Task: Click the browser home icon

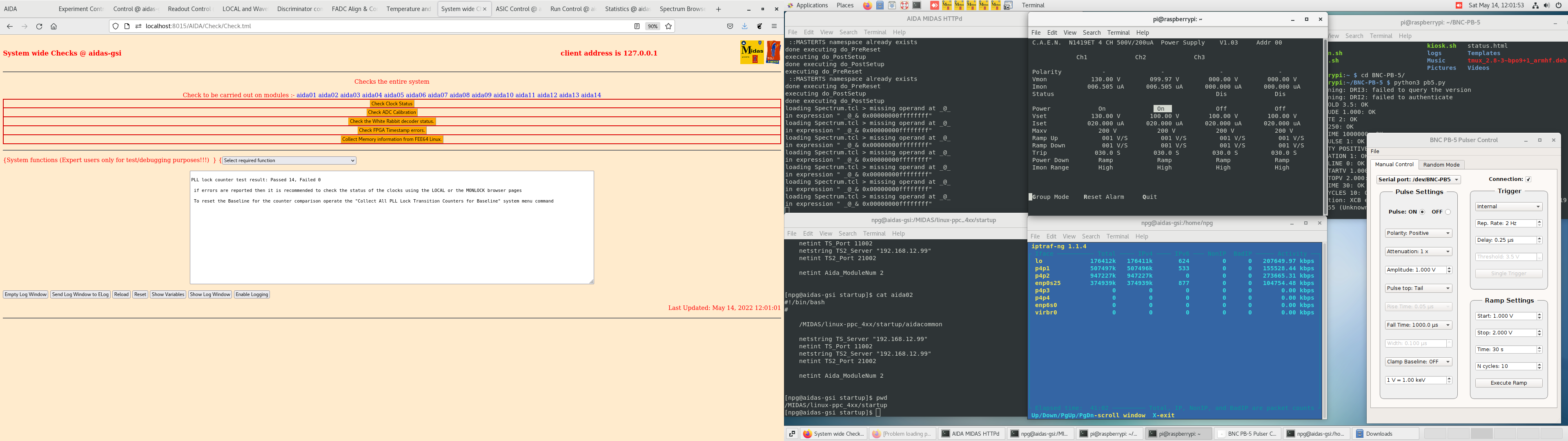Action: 53,26
